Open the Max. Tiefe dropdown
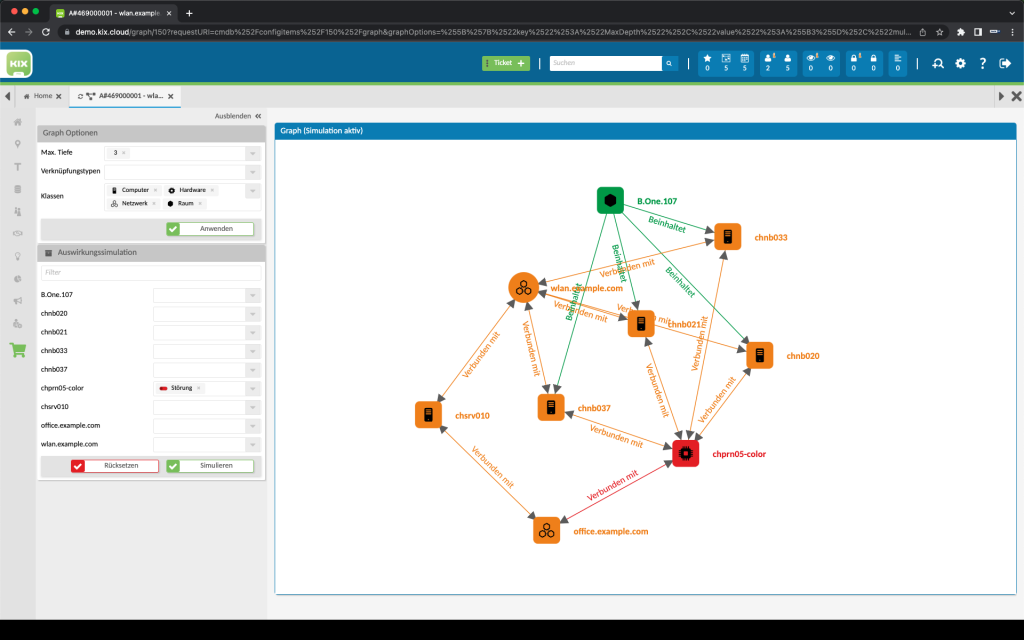 [x=253, y=153]
